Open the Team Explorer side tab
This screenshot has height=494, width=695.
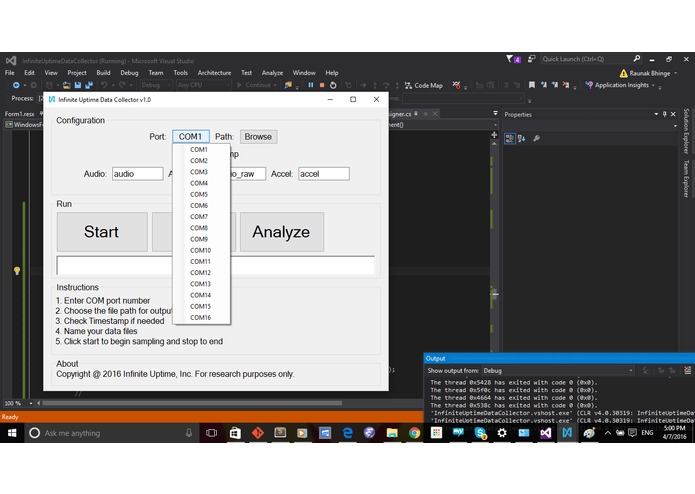[x=686, y=178]
